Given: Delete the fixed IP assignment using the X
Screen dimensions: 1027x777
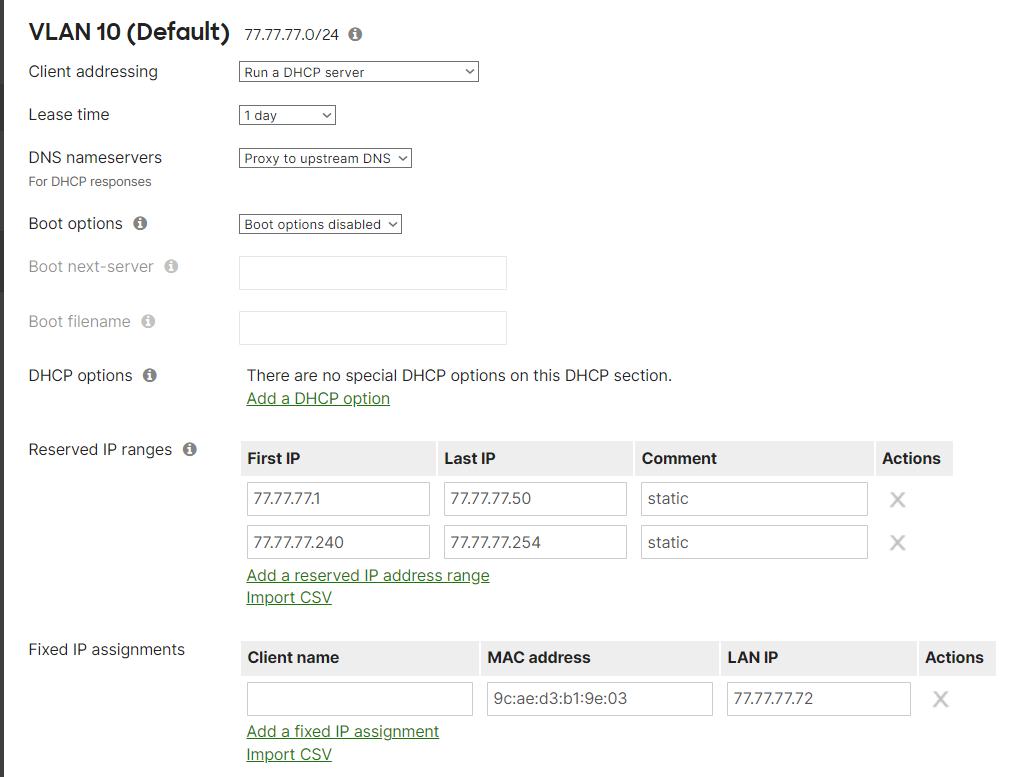Looking at the screenshot, I should tap(940, 699).
